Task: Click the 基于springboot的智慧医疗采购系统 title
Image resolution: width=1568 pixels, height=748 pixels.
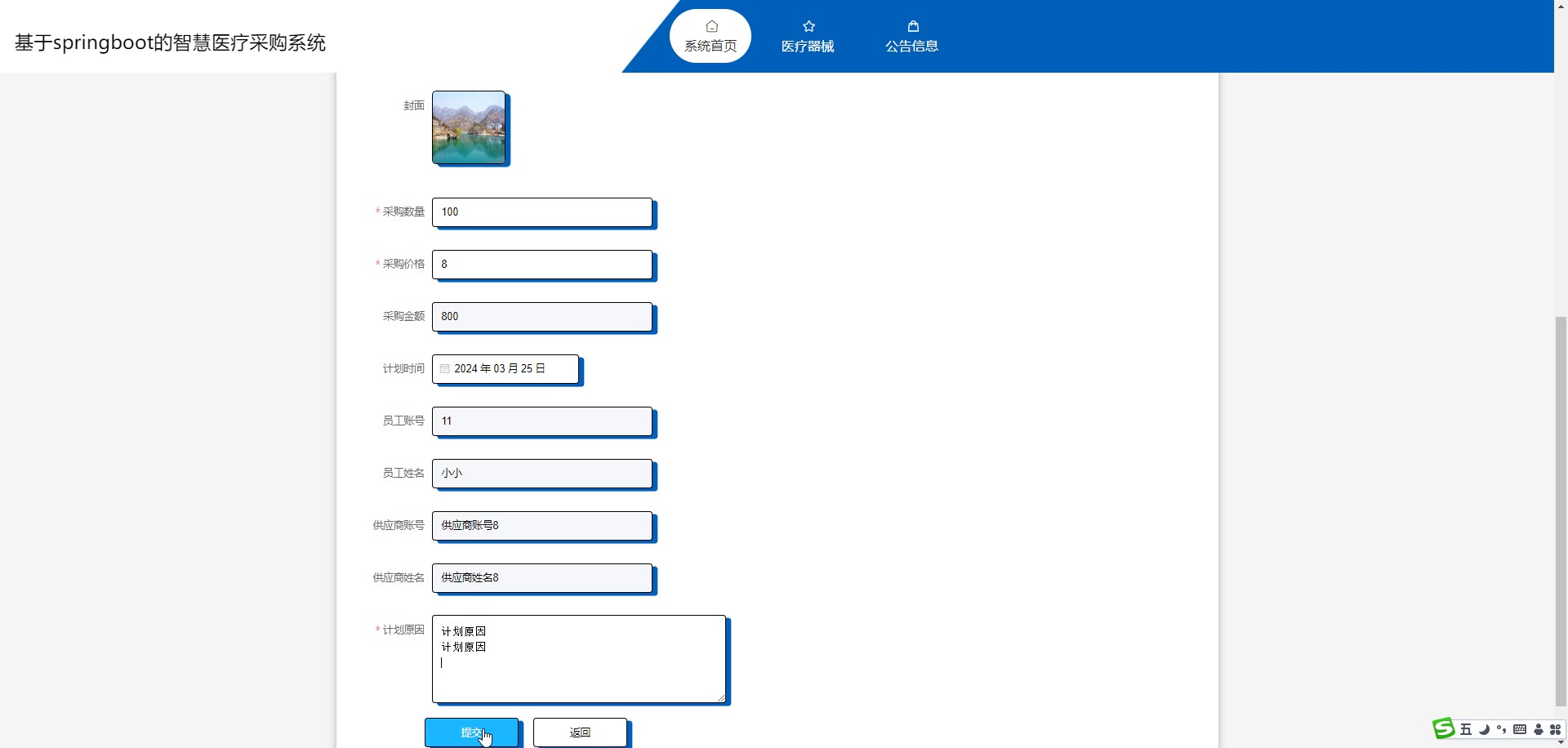Action: pos(170,42)
